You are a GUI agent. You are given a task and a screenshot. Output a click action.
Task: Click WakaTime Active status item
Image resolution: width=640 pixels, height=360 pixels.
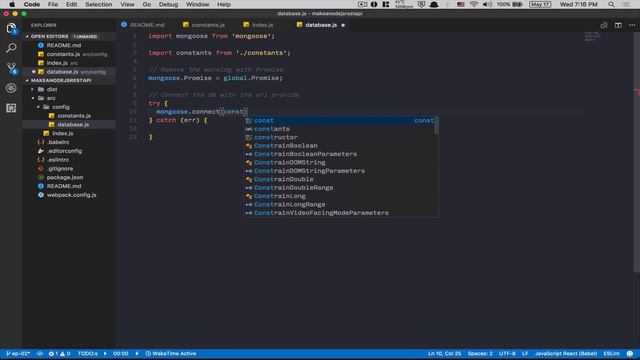click(x=171, y=353)
